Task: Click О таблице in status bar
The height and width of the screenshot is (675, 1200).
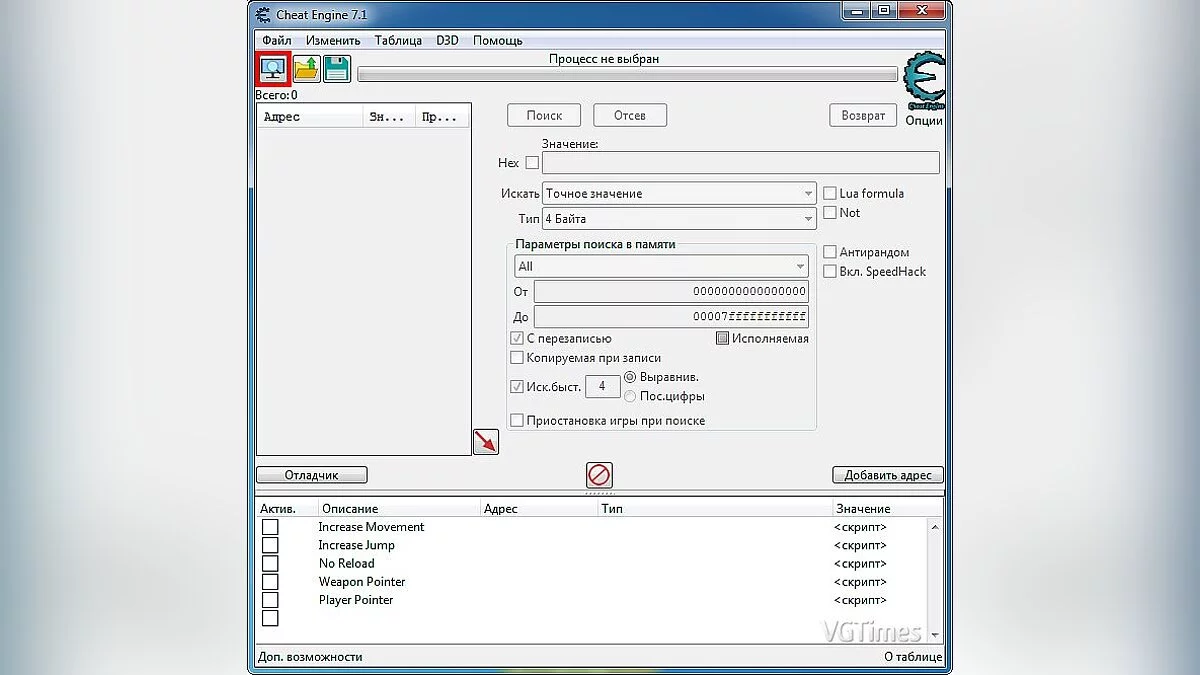Action: click(913, 657)
